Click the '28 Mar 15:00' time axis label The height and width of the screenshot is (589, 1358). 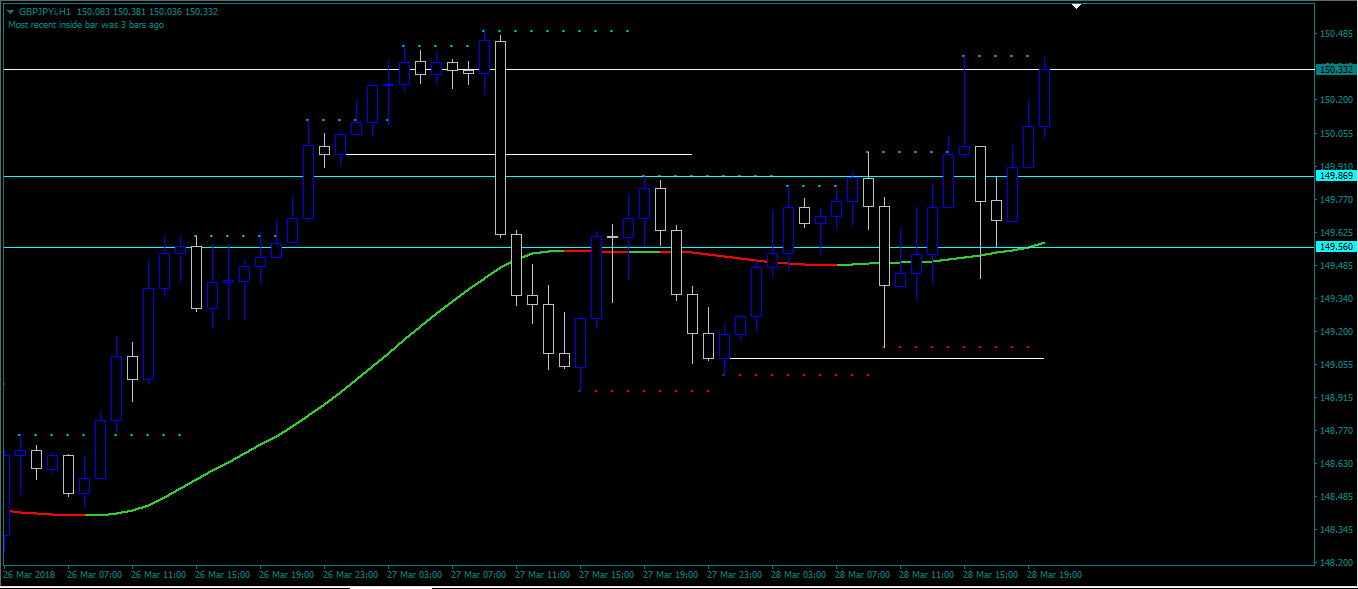(x=991, y=575)
